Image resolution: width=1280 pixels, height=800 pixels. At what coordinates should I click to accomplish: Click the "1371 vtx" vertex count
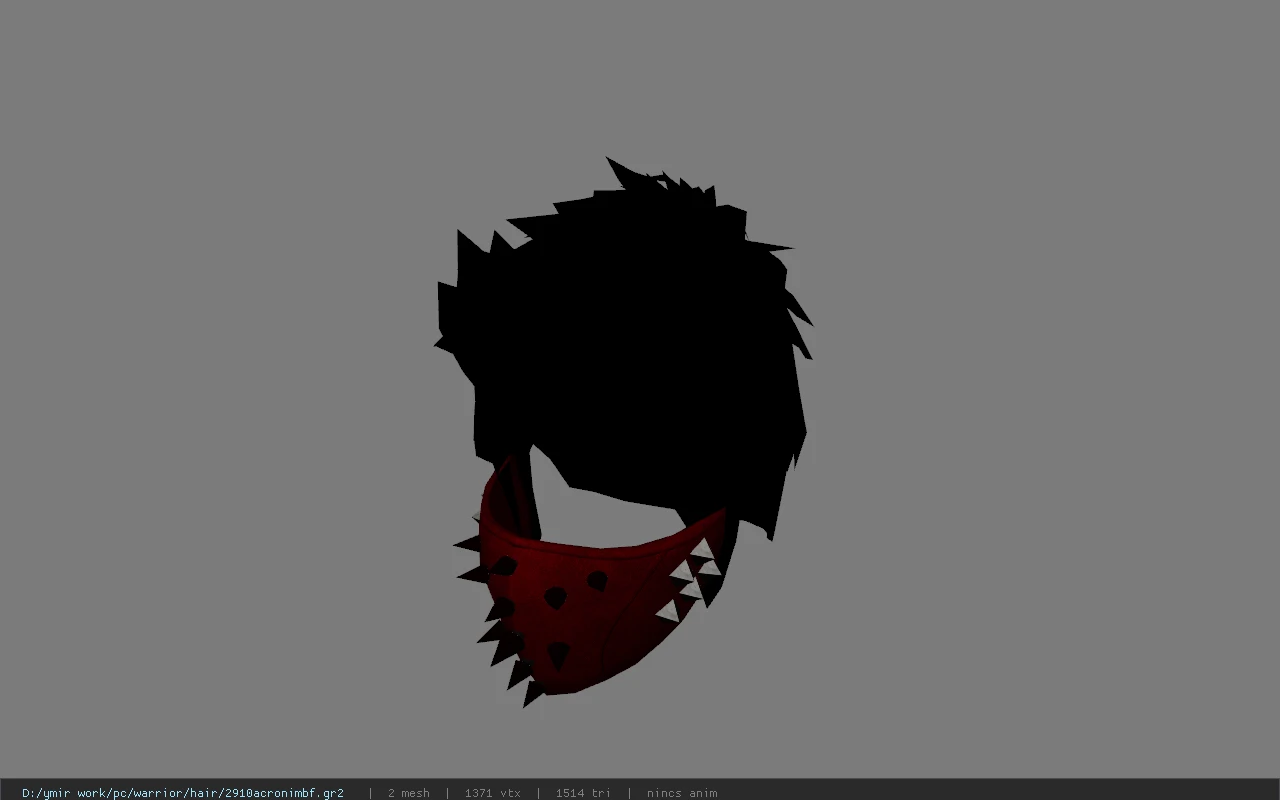tap(492, 793)
